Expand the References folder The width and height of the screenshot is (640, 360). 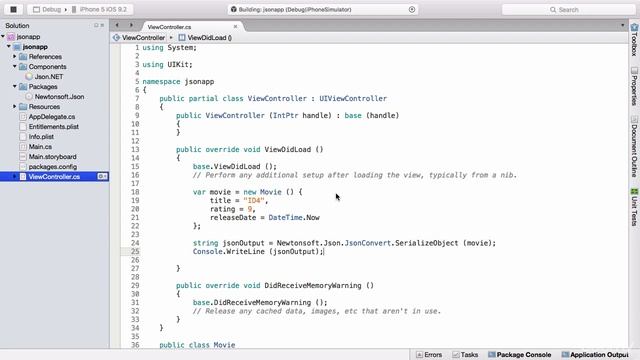pyautogui.click(x=15, y=57)
